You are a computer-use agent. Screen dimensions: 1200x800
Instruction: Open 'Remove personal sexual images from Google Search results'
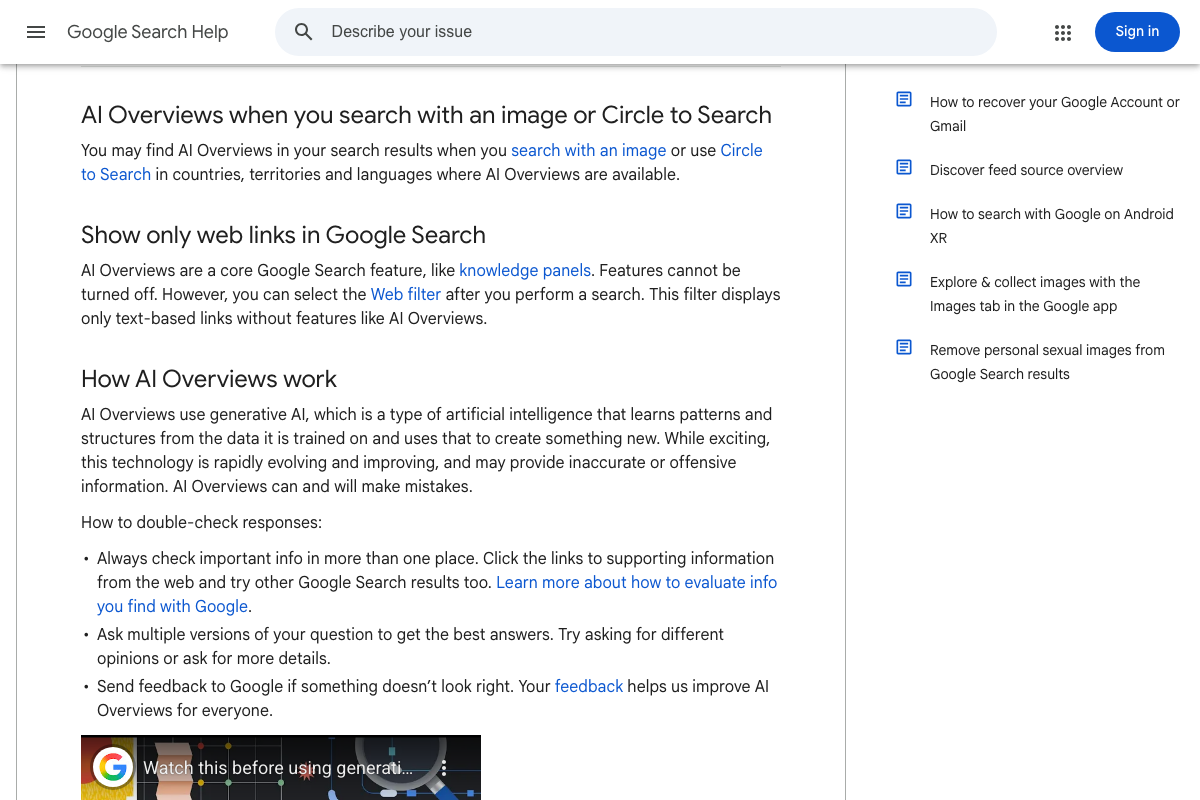click(x=1047, y=362)
